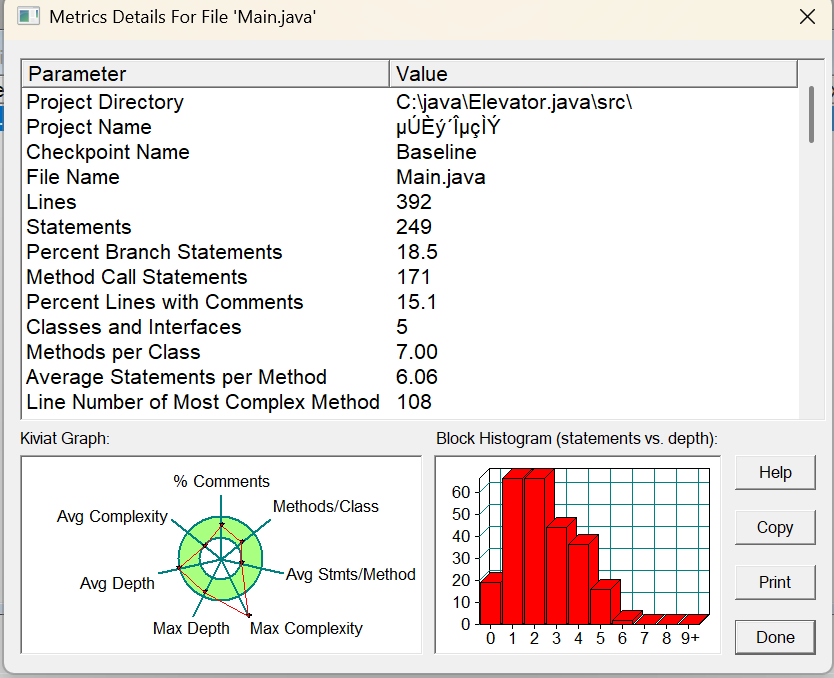834x678 pixels.
Task: Select the Checkpoint Name row
Action: point(108,152)
